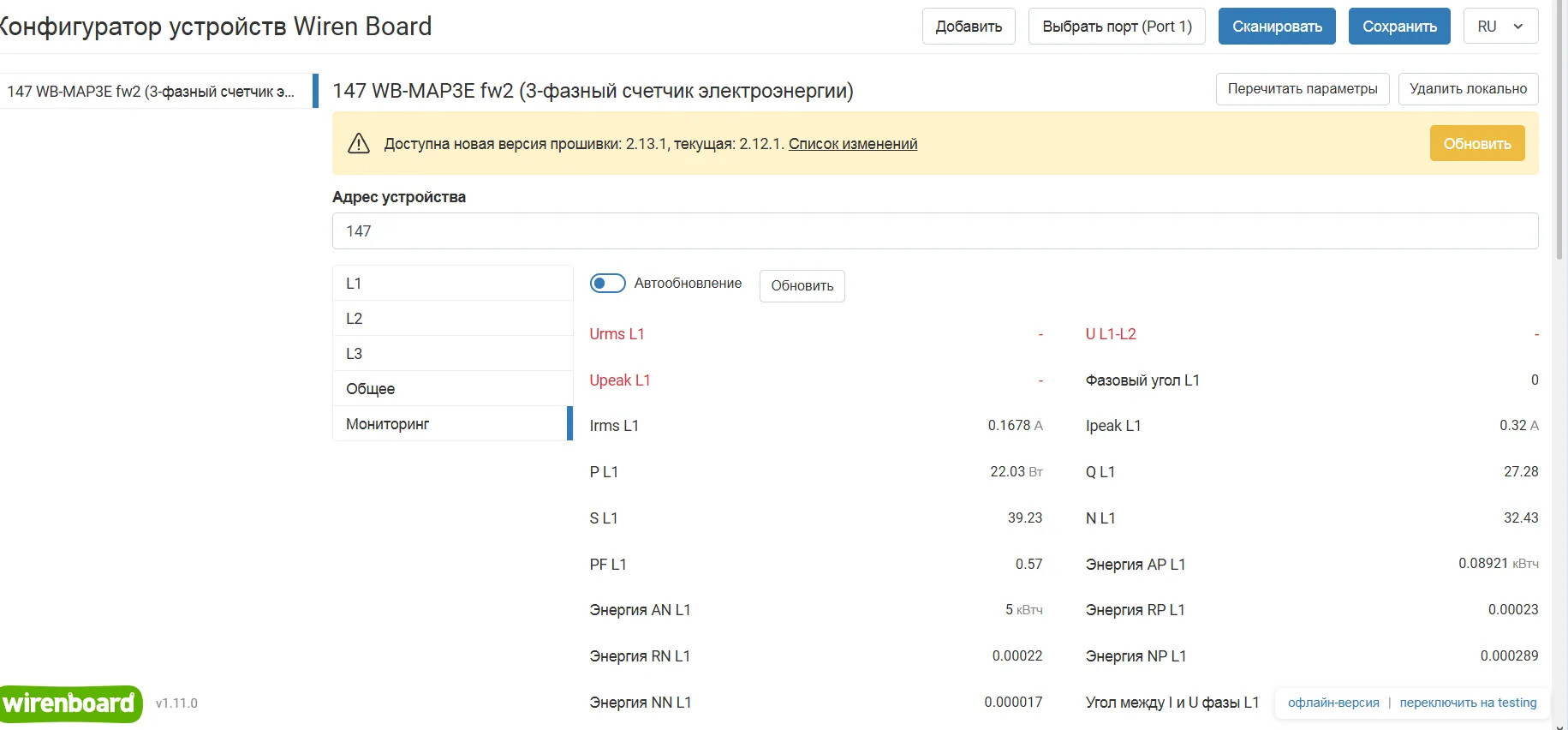
Task: Click the Фазовый угол L1 label
Action: (1142, 380)
